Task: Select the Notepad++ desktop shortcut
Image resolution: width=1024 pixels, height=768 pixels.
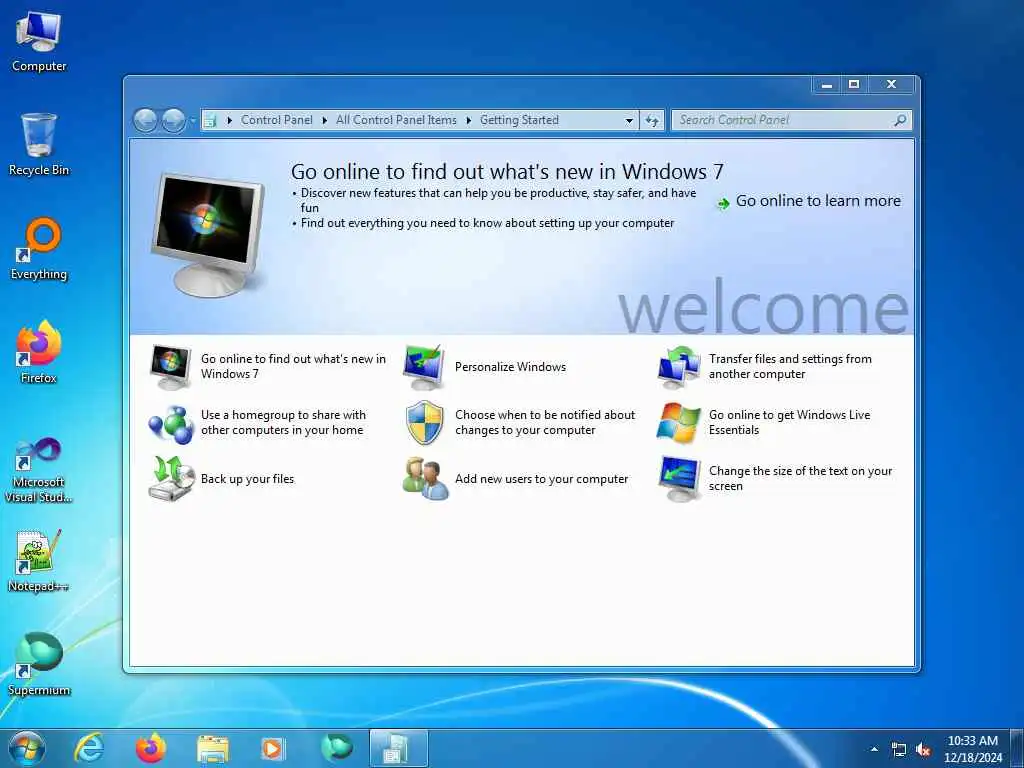Action: point(39,560)
